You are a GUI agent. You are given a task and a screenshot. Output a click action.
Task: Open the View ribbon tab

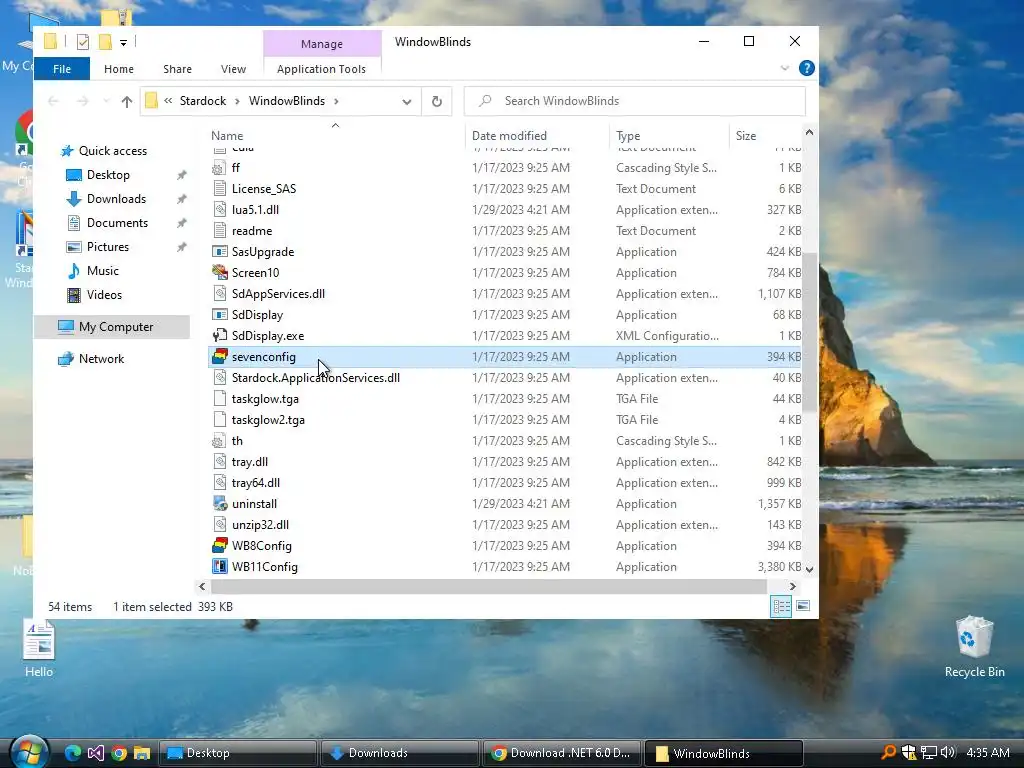tap(233, 69)
